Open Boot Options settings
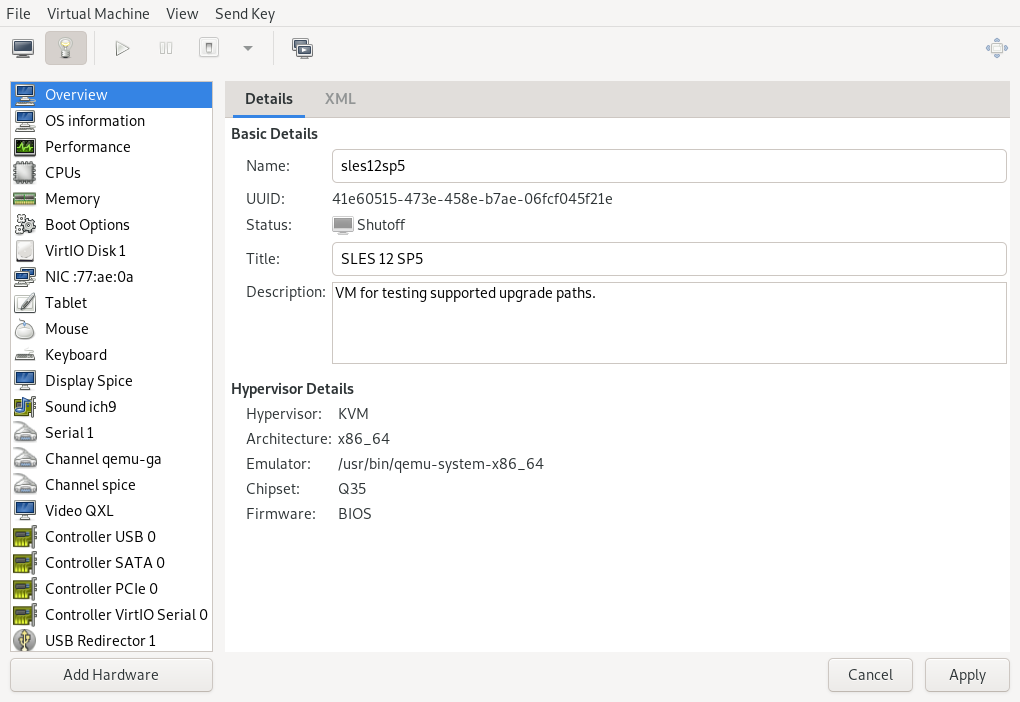Viewport: 1020px width, 702px height. click(x=87, y=225)
